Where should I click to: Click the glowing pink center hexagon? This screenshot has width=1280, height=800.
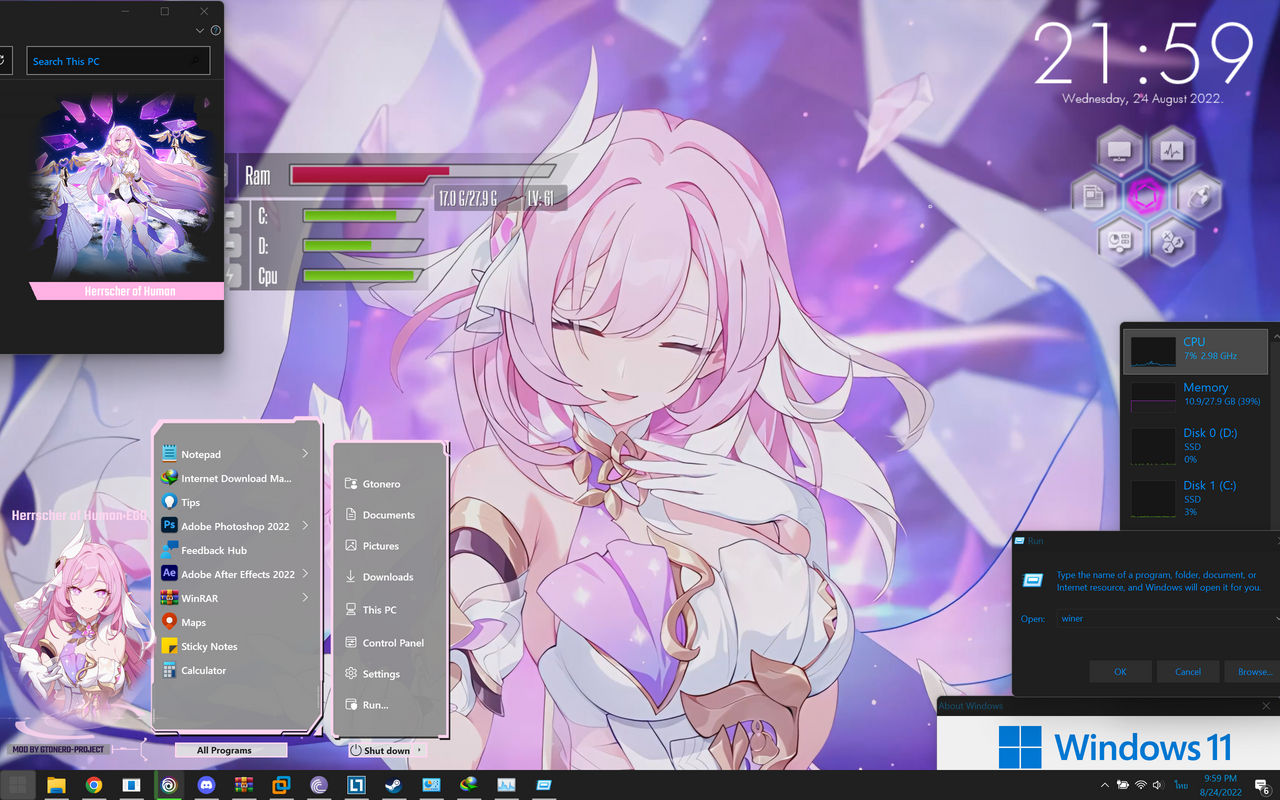[x=1145, y=197]
